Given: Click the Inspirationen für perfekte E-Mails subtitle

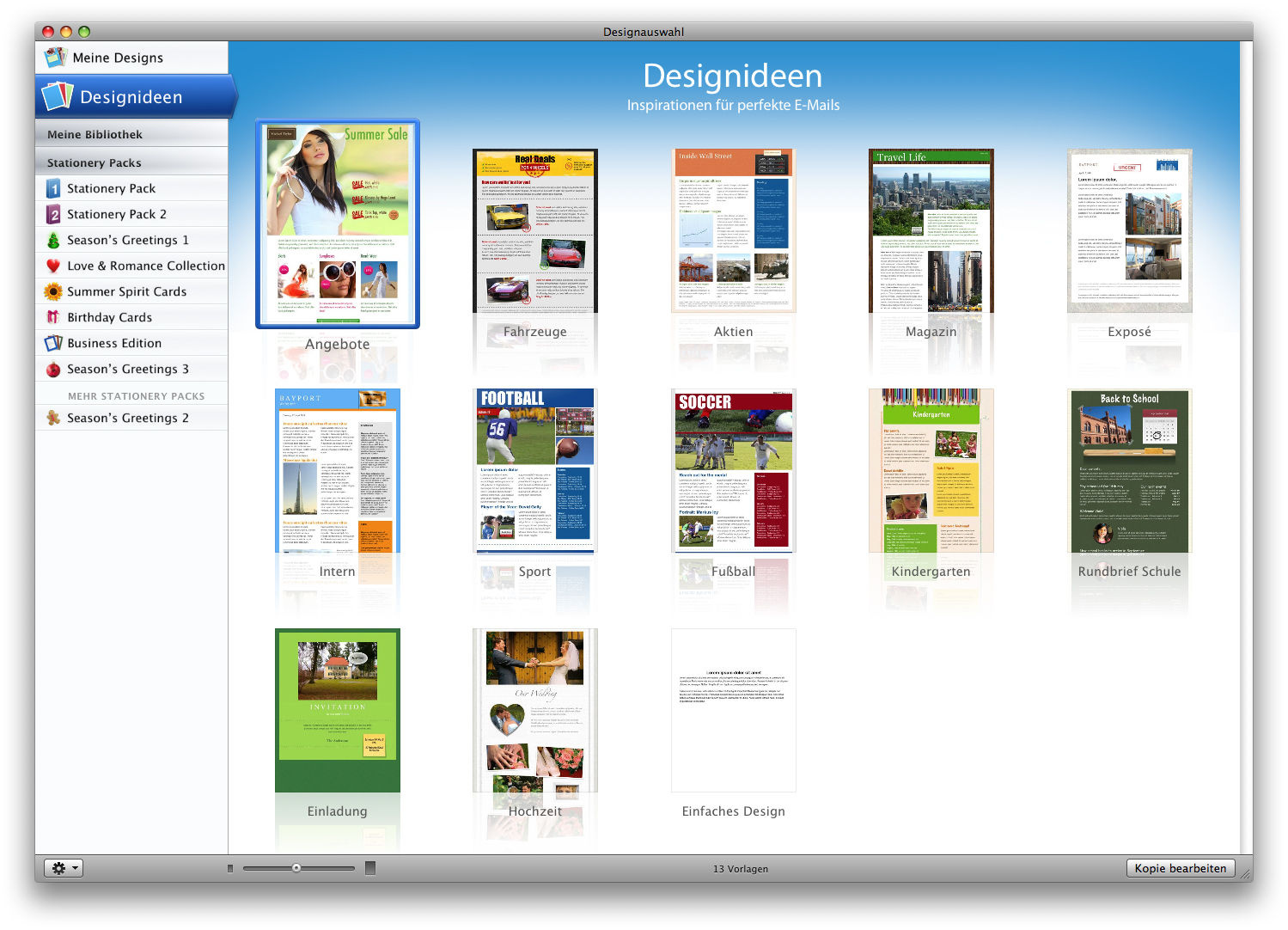Looking at the screenshot, I should (734, 105).
